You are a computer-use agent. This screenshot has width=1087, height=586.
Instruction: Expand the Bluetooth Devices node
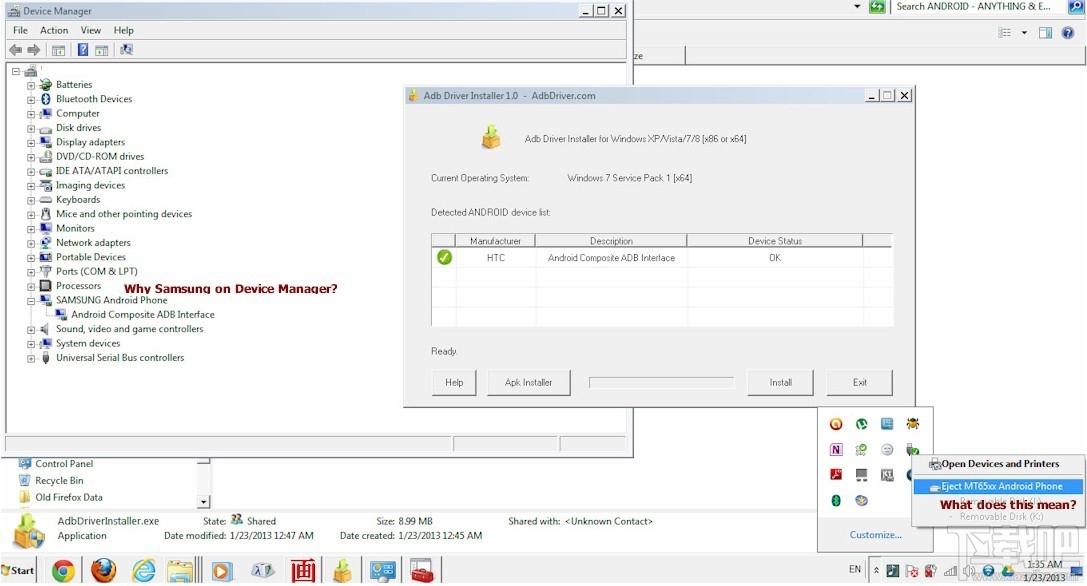pyautogui.click(x=31, y=100)
